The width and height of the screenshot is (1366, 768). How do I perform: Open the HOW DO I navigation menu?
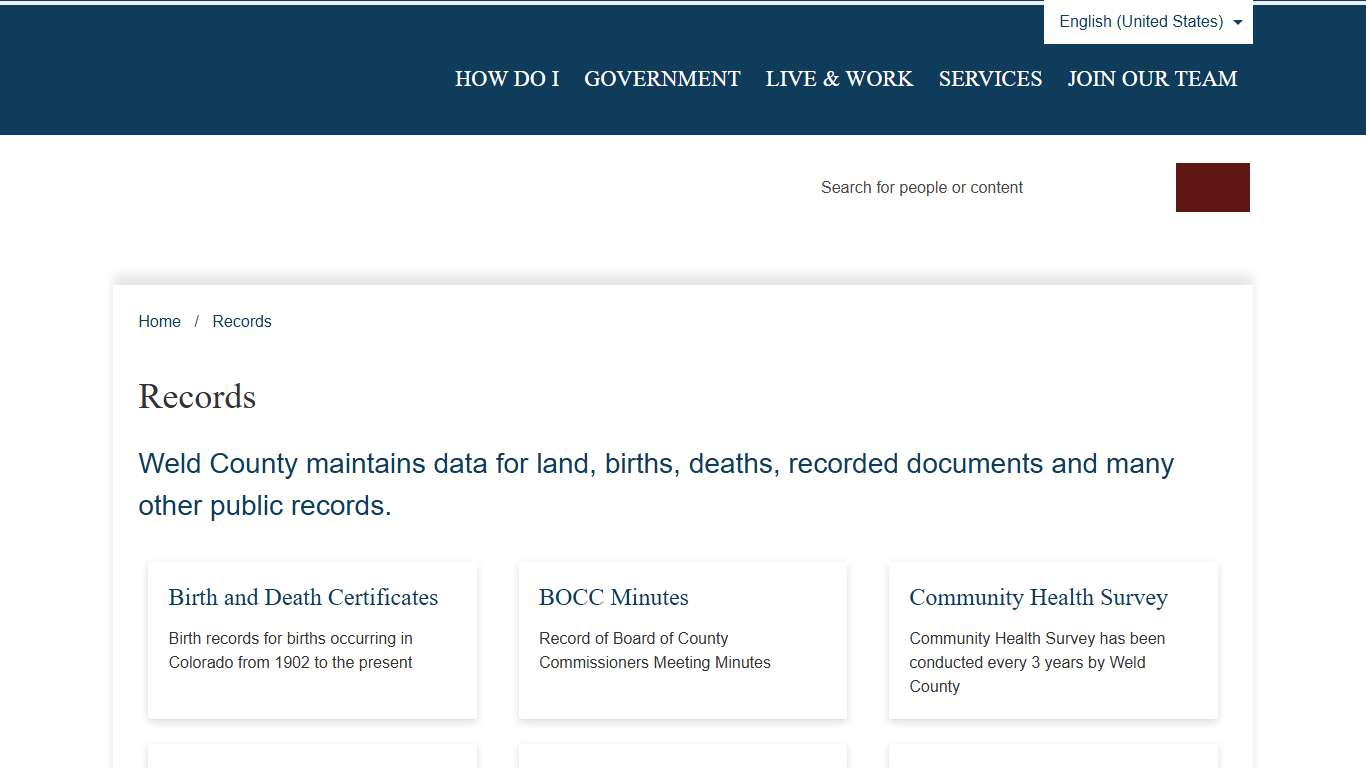pyautogui.click(x=507, y=79)
